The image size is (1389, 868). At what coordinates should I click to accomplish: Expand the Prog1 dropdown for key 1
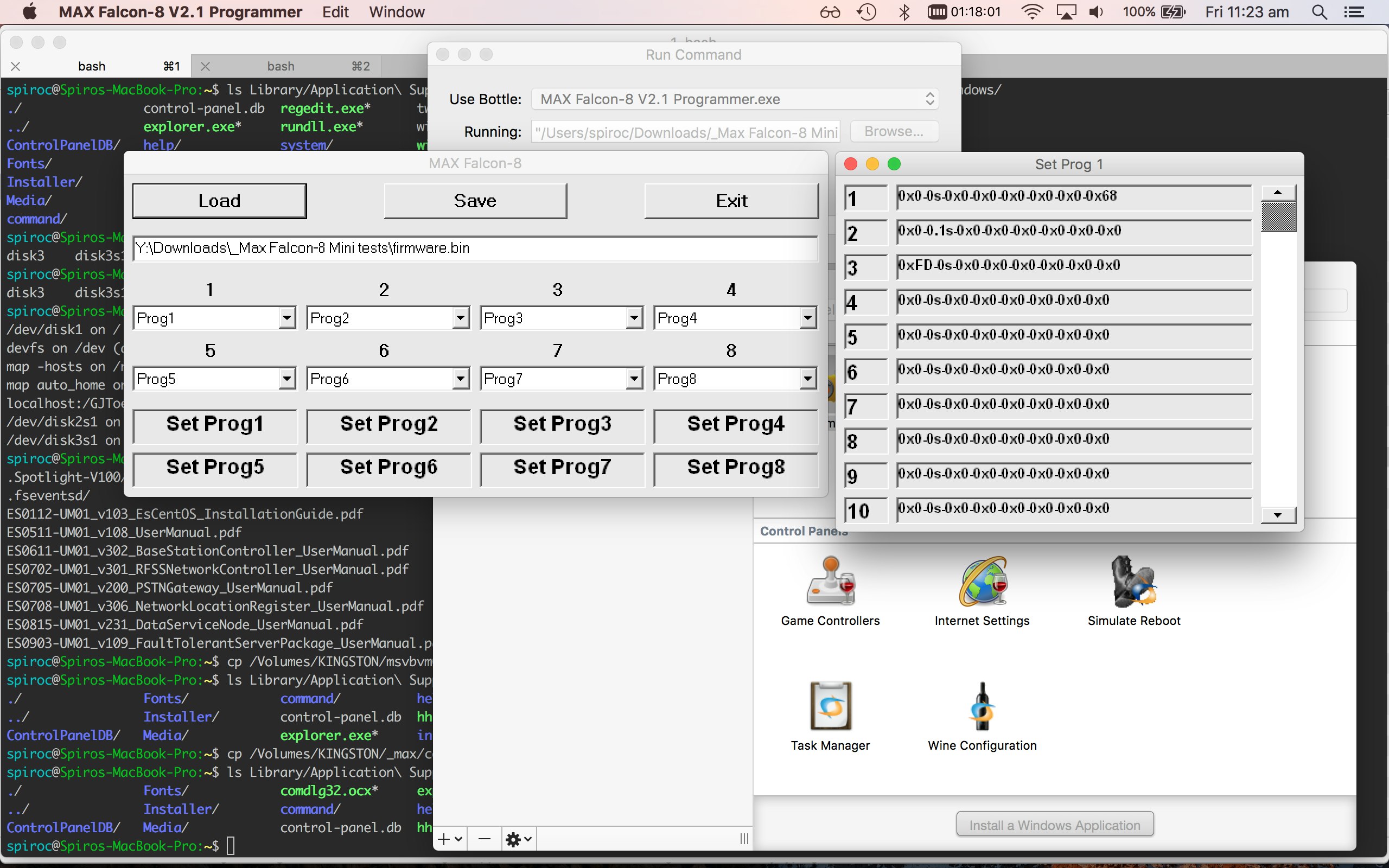286,317
